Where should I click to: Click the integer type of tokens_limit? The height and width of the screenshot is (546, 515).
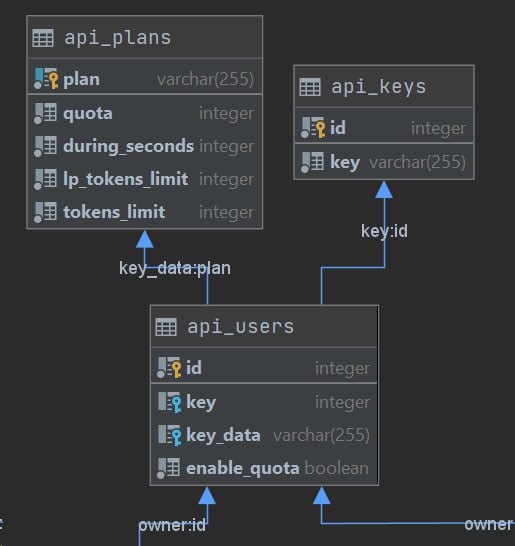pos(226,212)
